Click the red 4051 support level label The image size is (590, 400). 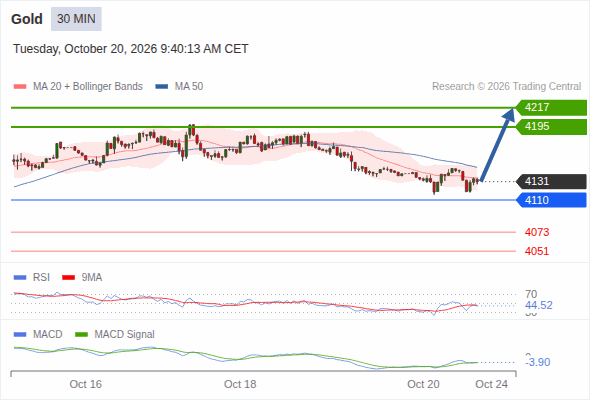pos(537,251)
